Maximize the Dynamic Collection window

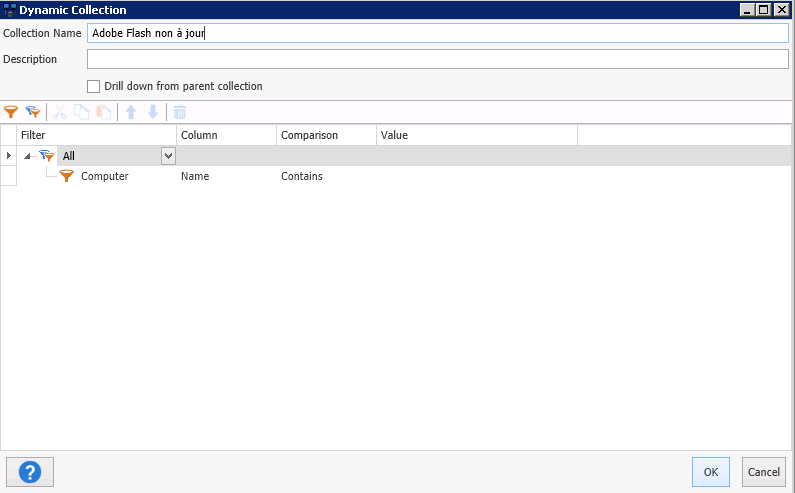764,10
